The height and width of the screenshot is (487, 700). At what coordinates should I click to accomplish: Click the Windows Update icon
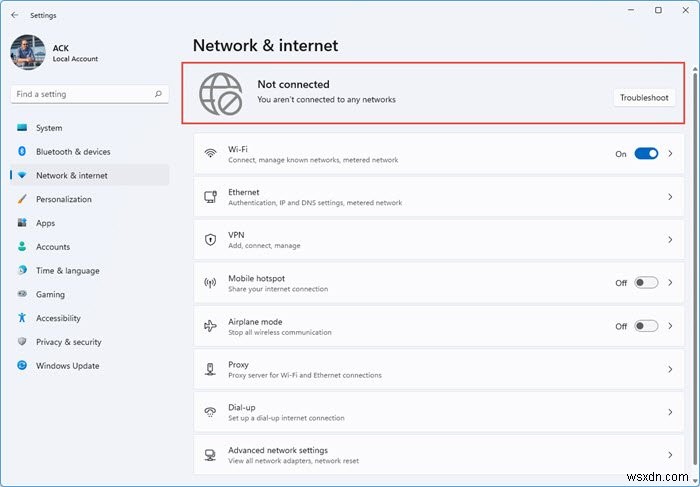(21, 366)
